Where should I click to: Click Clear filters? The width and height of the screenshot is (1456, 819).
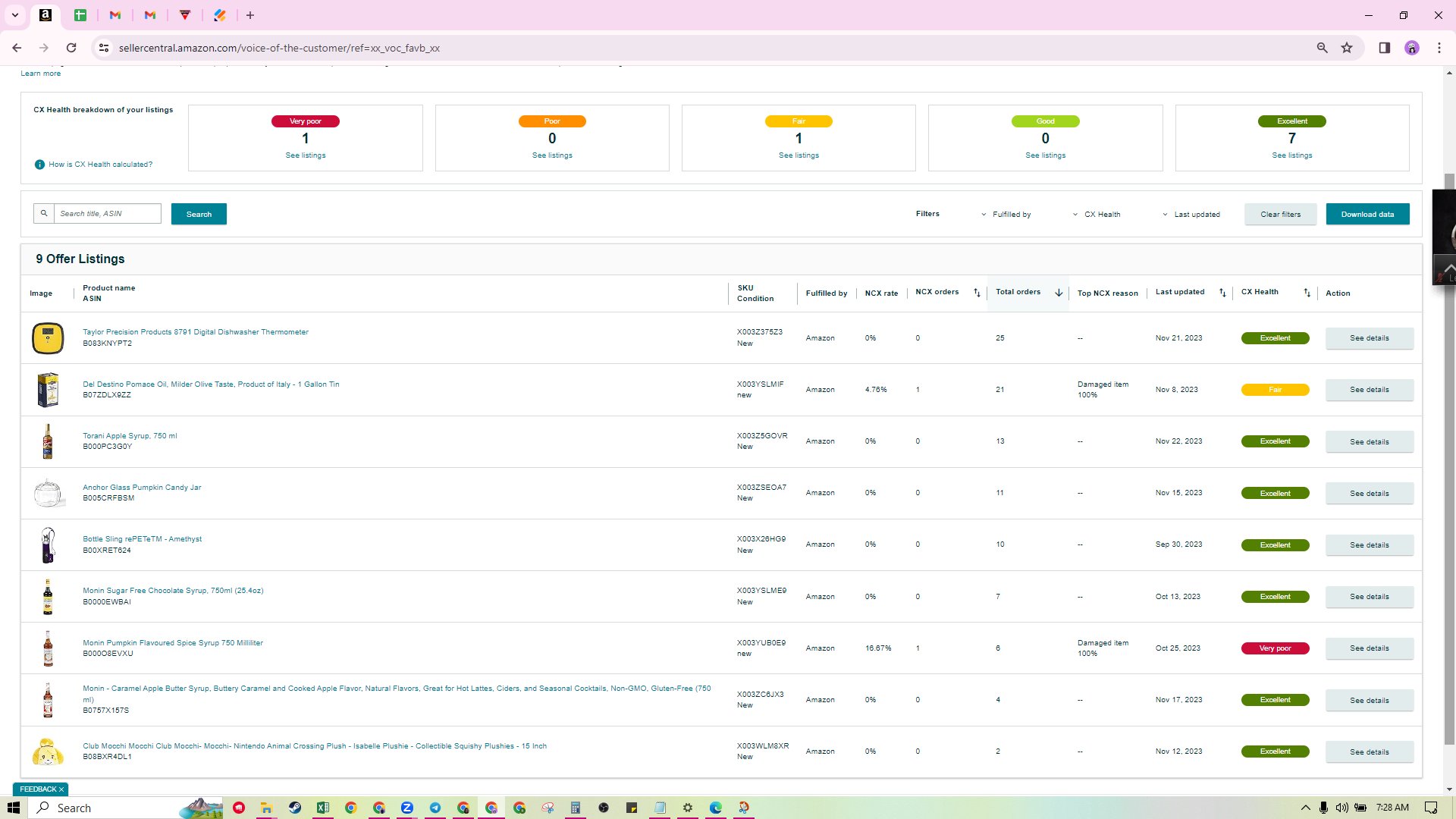(x=1280, y=215)
